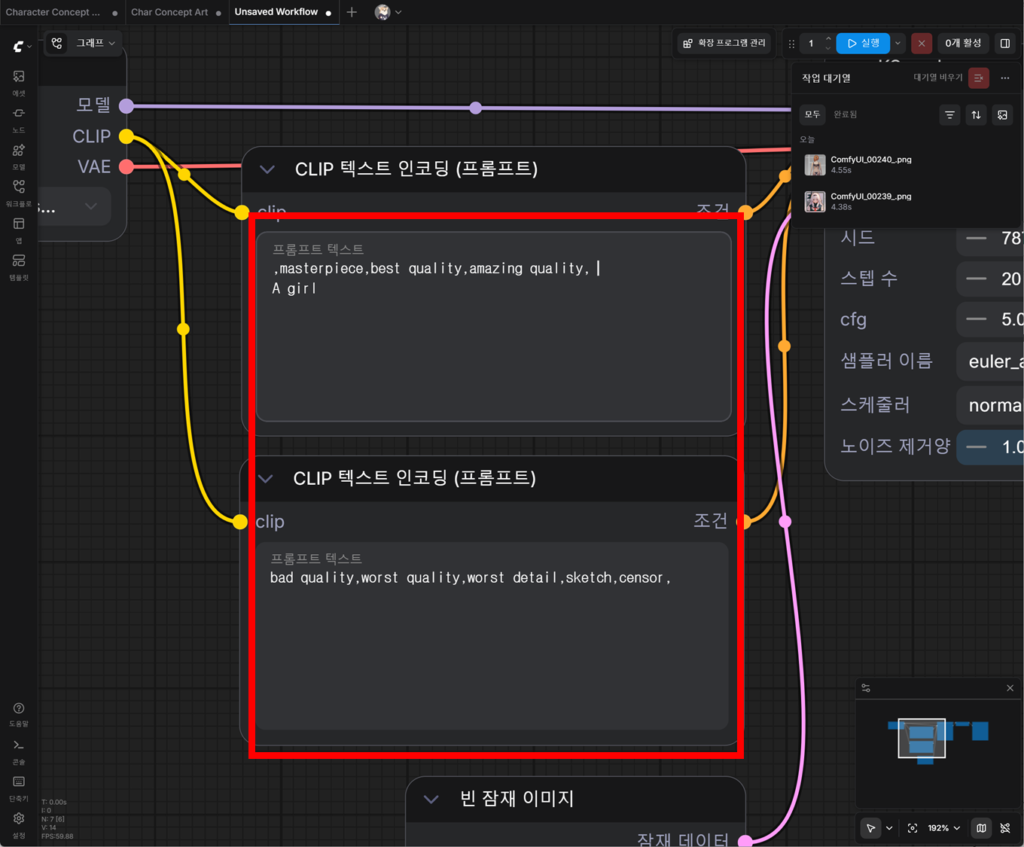Toggle the minimap button in the bottom toolbar
The height and width of the screenshot is (847, 1024).
(981, 828)
